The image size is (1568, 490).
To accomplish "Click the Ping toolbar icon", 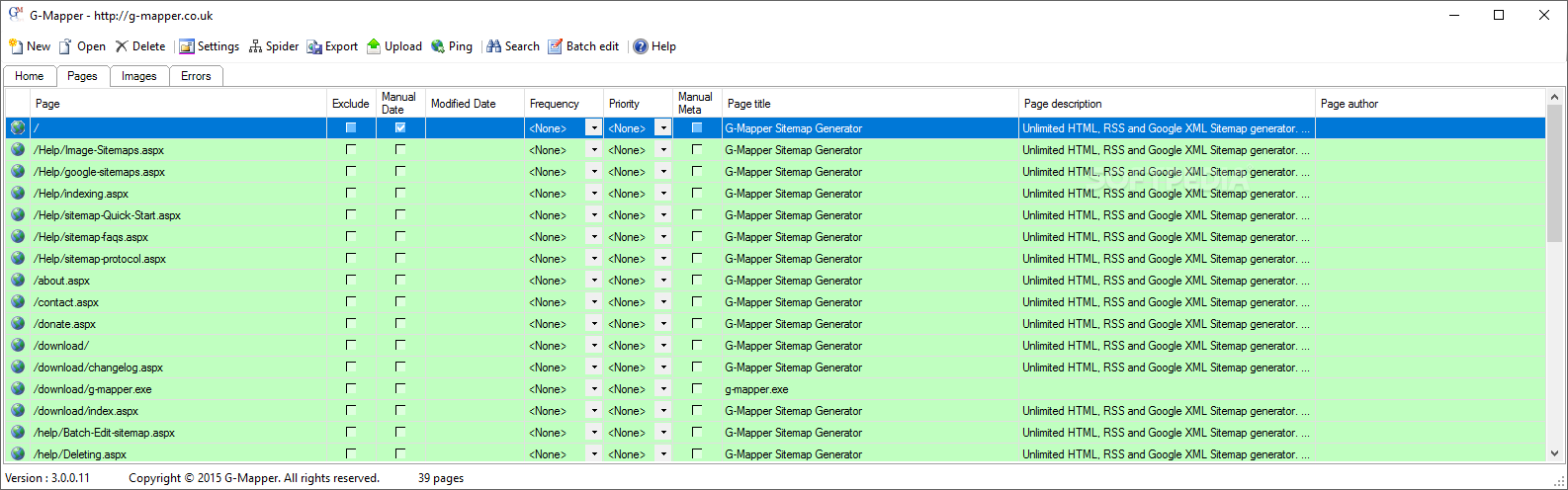I will [438, 46].
